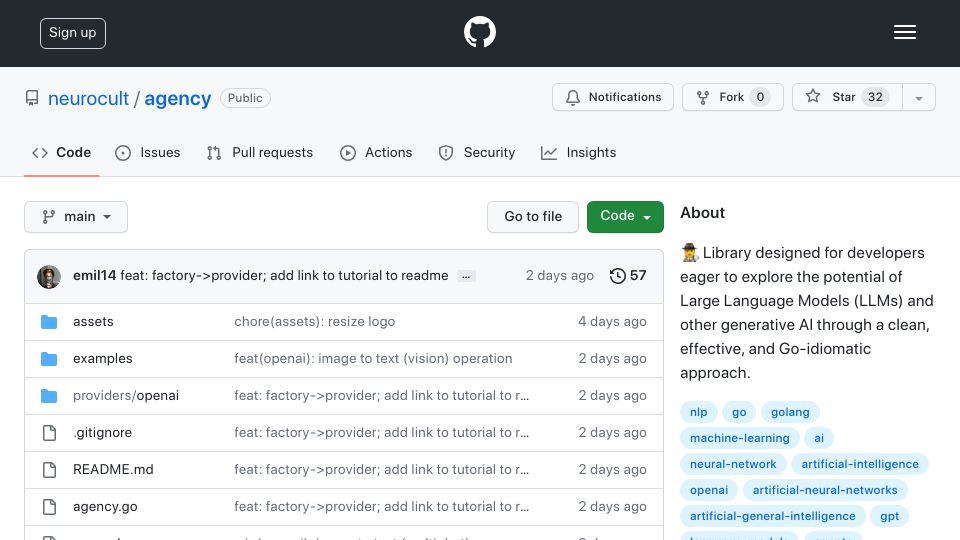Click the artificial-intelligence topic tag
This screenshot has height=540, width=960.
point(860,464)
